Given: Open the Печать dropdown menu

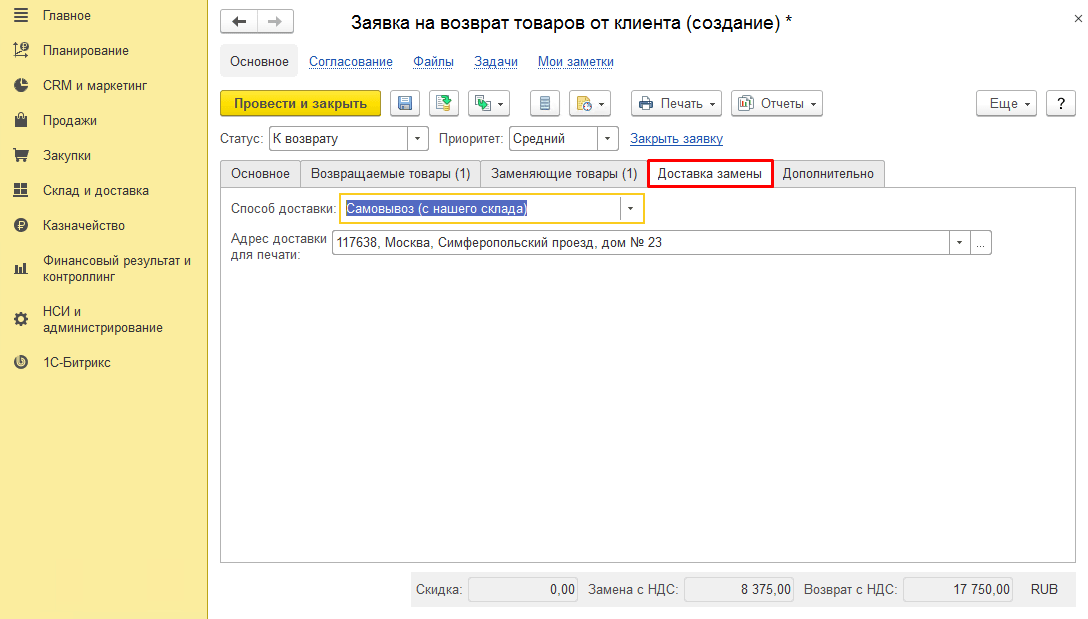Looking at the screenshot, I should (x=677, y=103).
